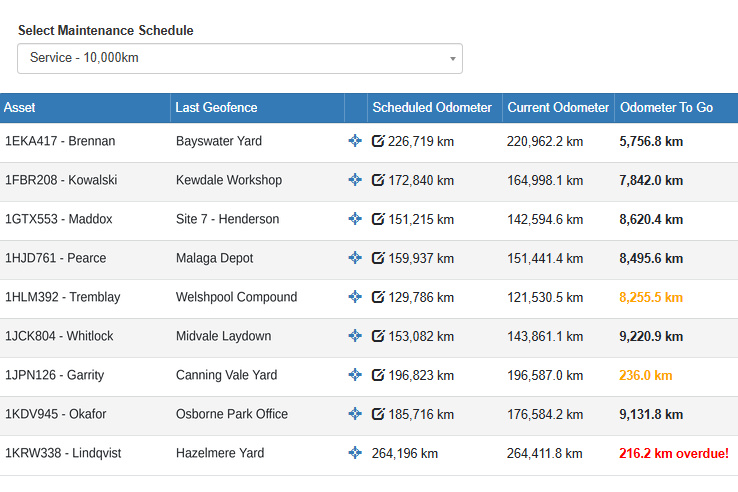Click the 7,842.0 km odometer to go
This screenshot has height=492, width=738.
point(651,181)
